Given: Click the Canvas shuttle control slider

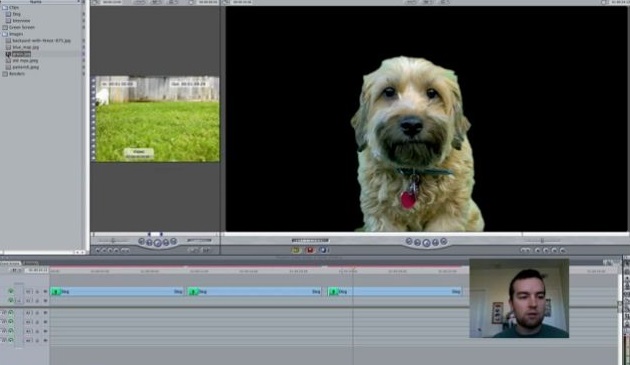Looking at the screenshot, I should coord(542,241).
